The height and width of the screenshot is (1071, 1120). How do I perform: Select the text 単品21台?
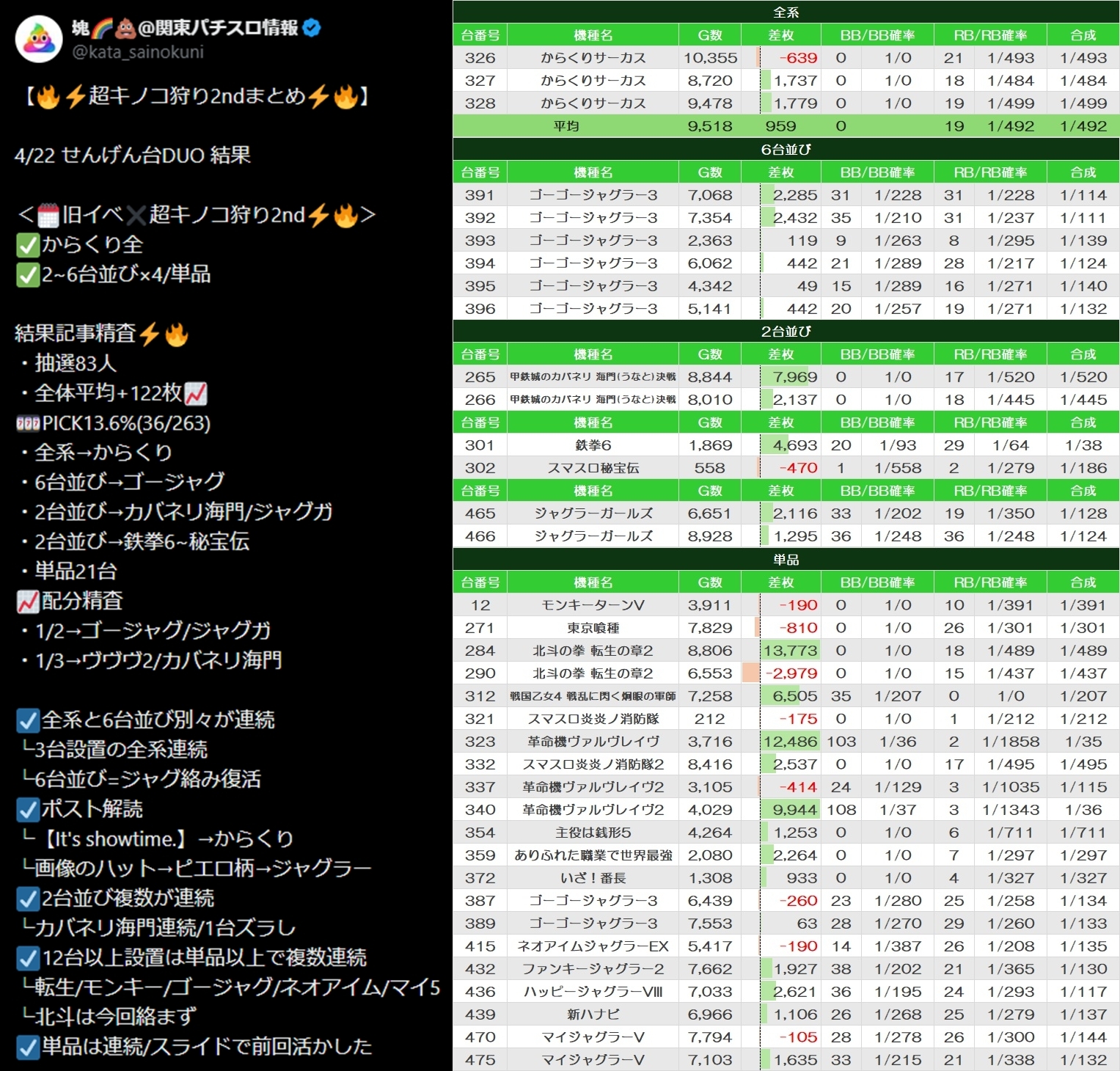point(76,571)
